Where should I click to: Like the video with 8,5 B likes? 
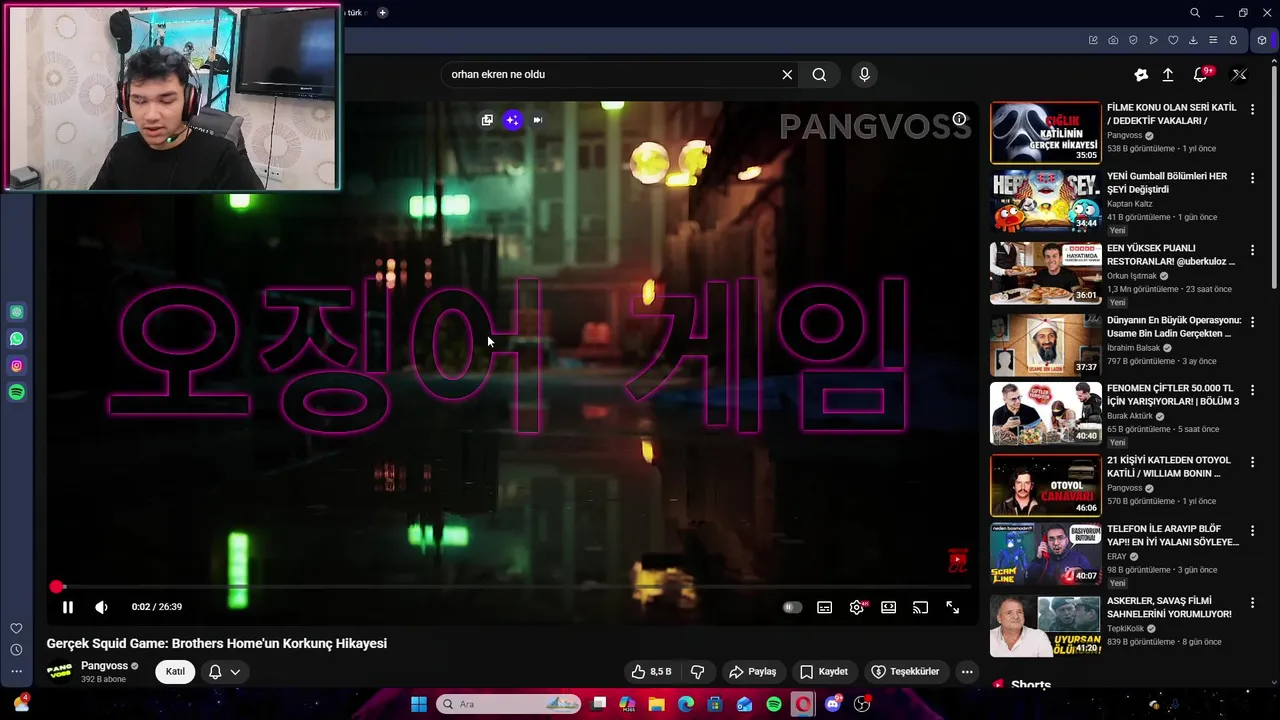[x=651, y=672]
